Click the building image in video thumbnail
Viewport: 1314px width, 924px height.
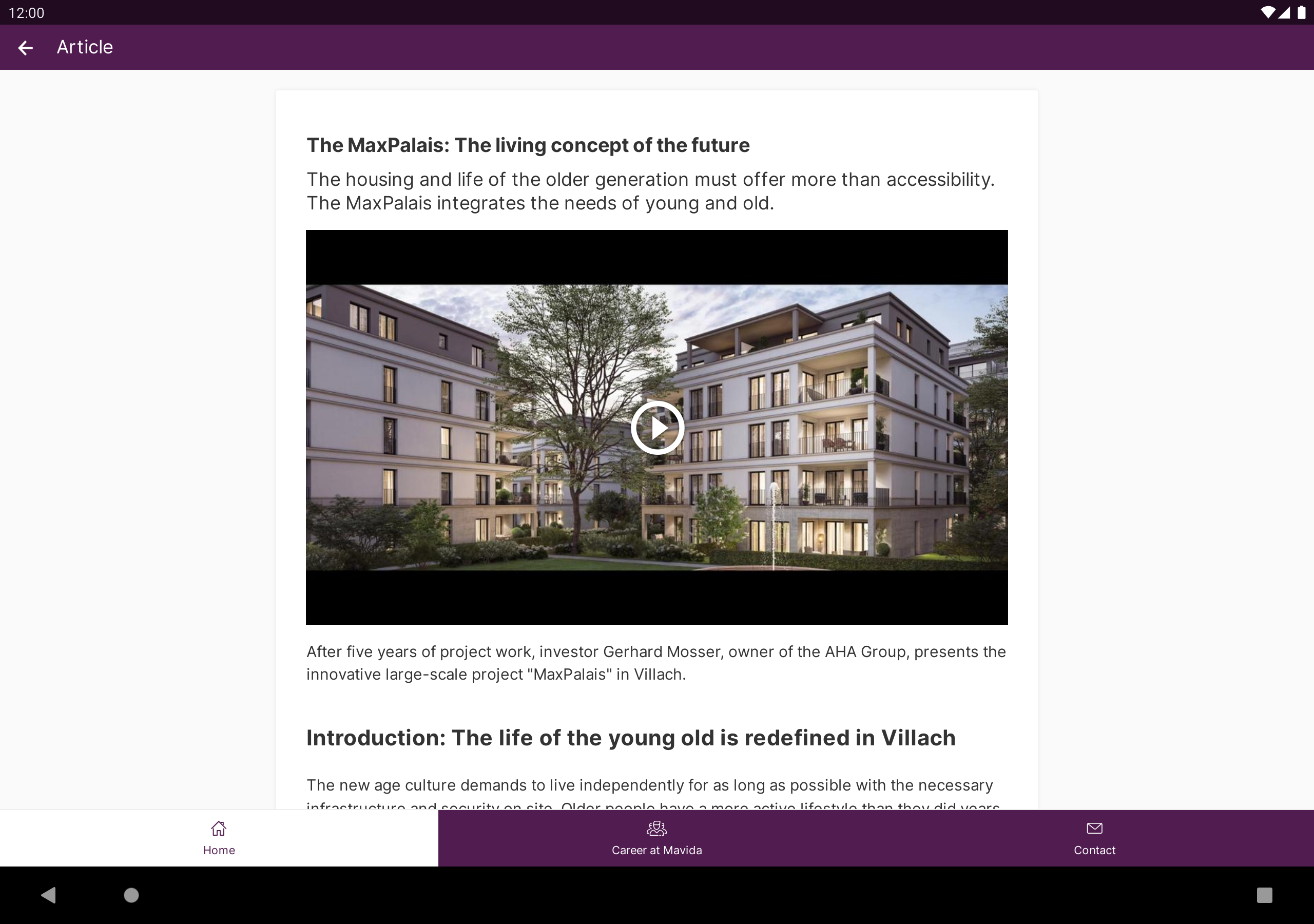pos(657,428)
